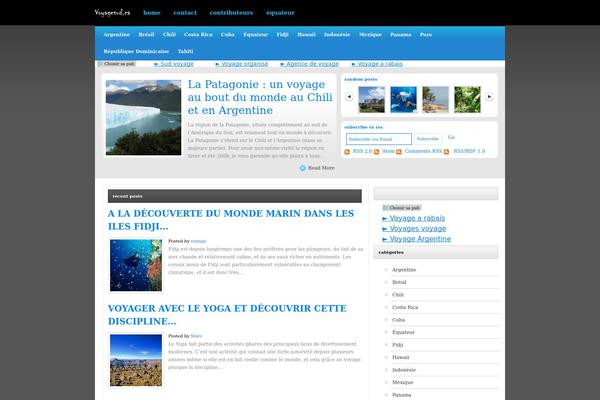This screenshot has height=400, width=600.
Task: Open the beach tree random post thumbnail
Action: click(x=435, y=100)
